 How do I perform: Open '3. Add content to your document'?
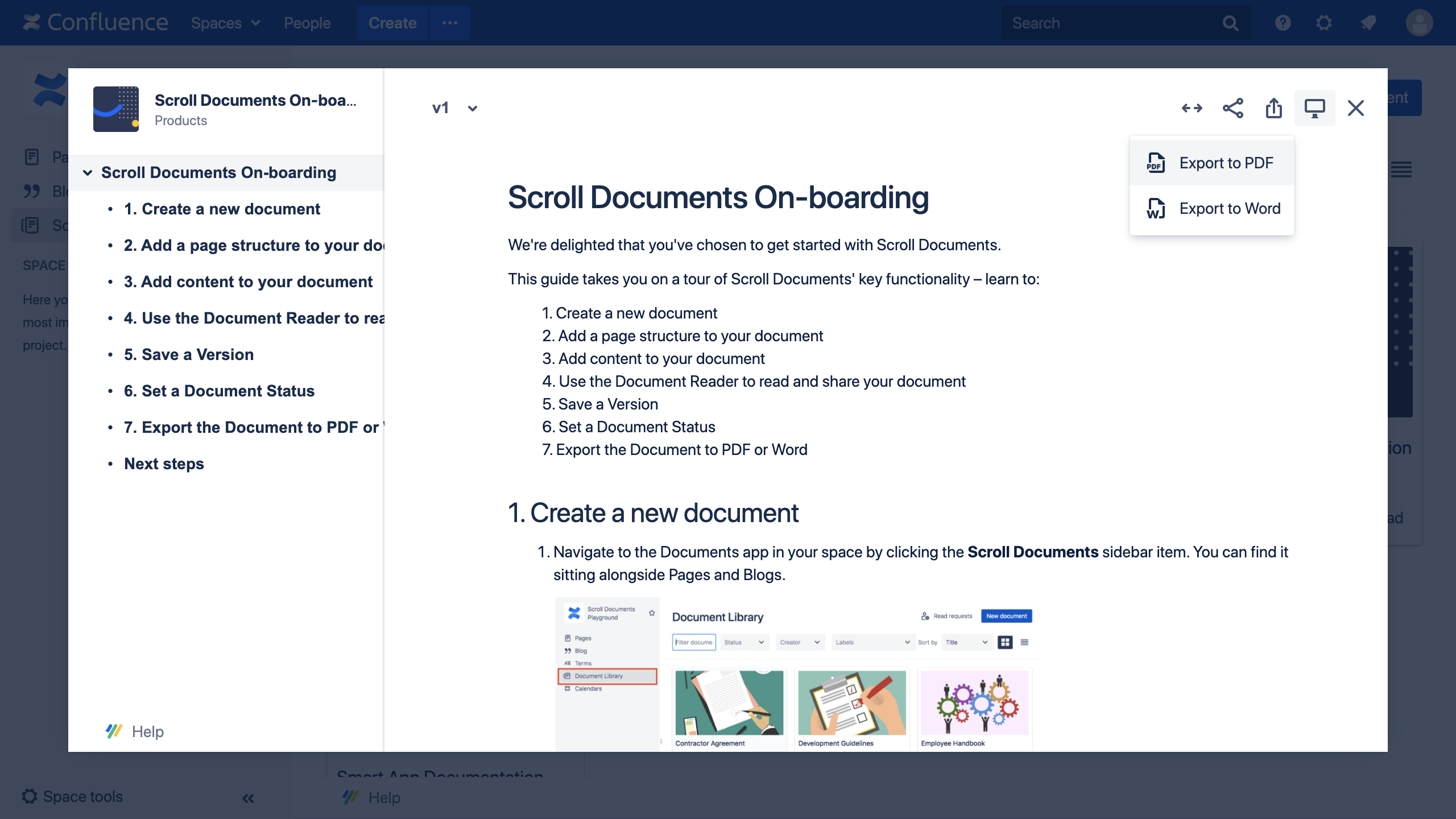pyautogui.click(x=248, y=282)
